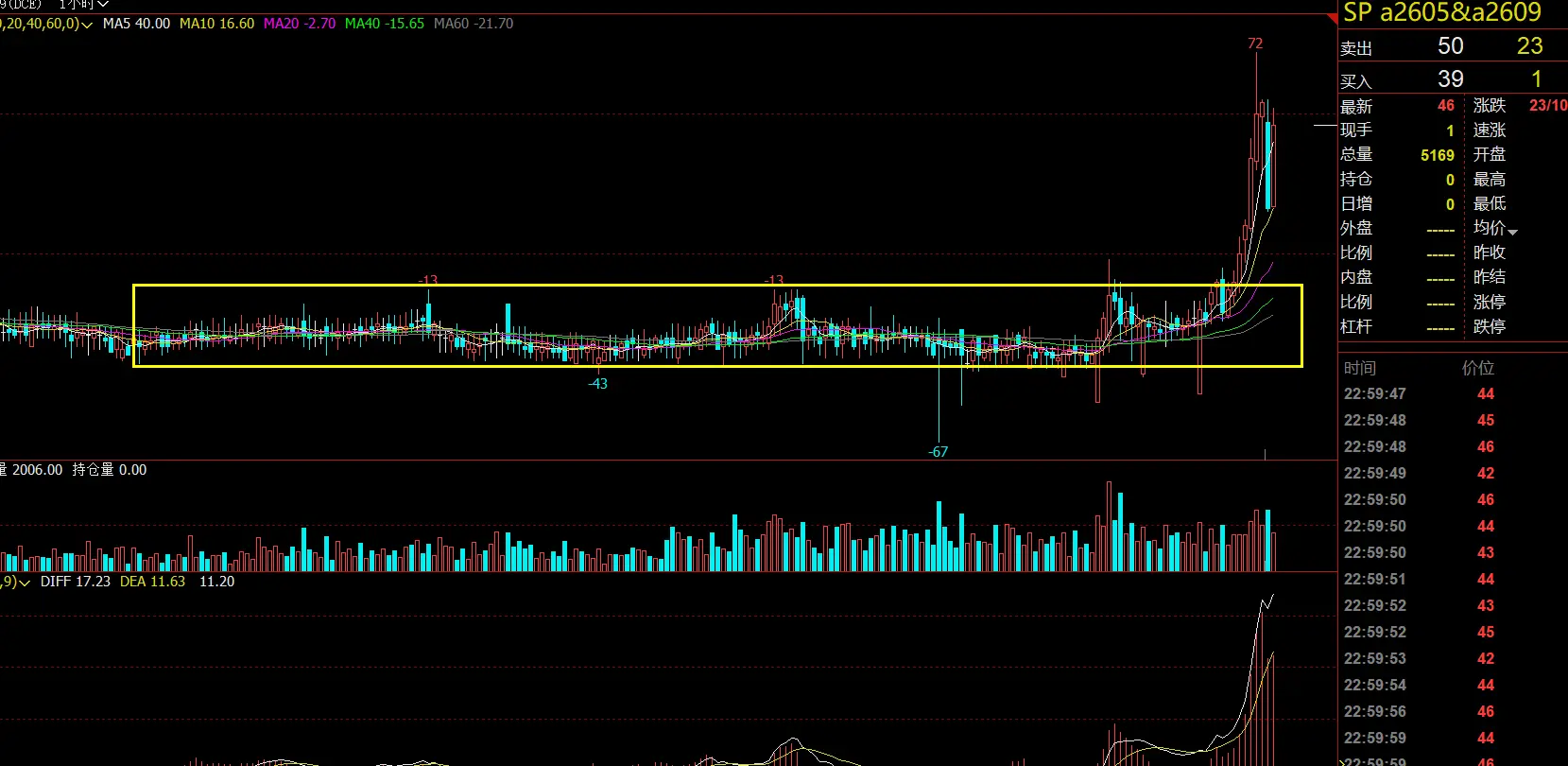The image size is (1568, 766).
Task: Select the gray MA60 indicator label
Action: (473, 24)
